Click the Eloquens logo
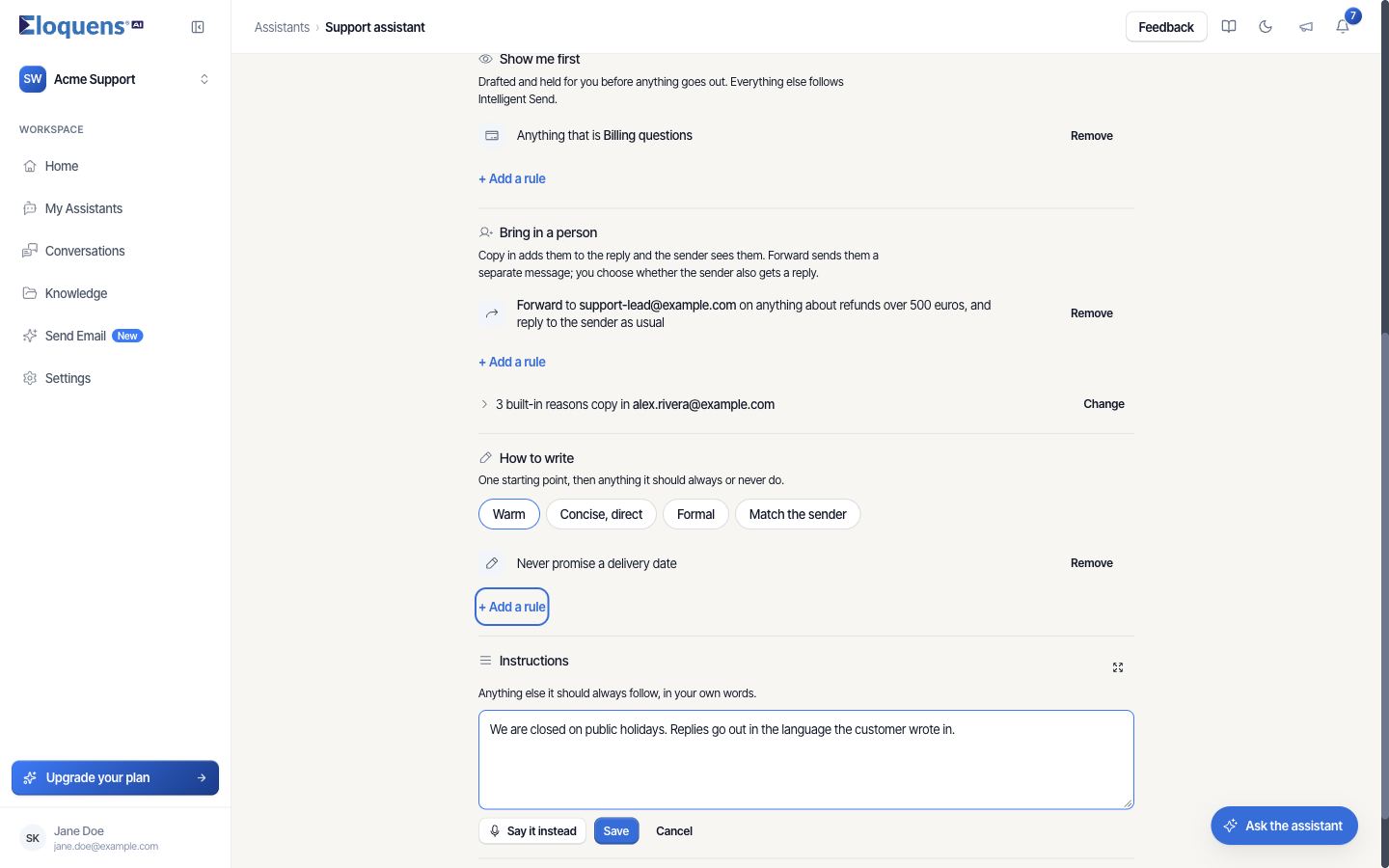This screenshot has height=868, width=1389. click(81, 26)
